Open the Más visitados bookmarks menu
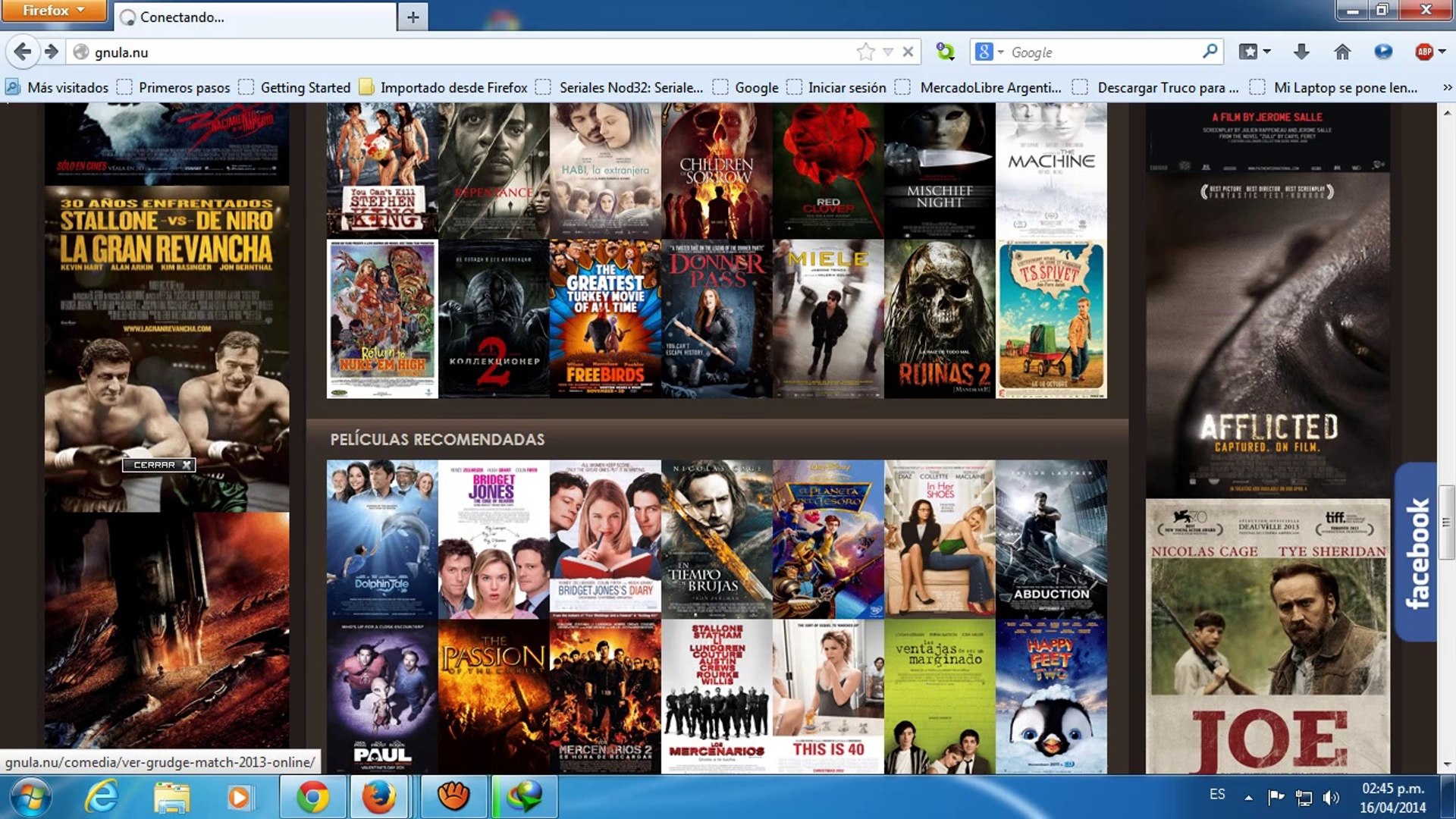 (58, 87)
